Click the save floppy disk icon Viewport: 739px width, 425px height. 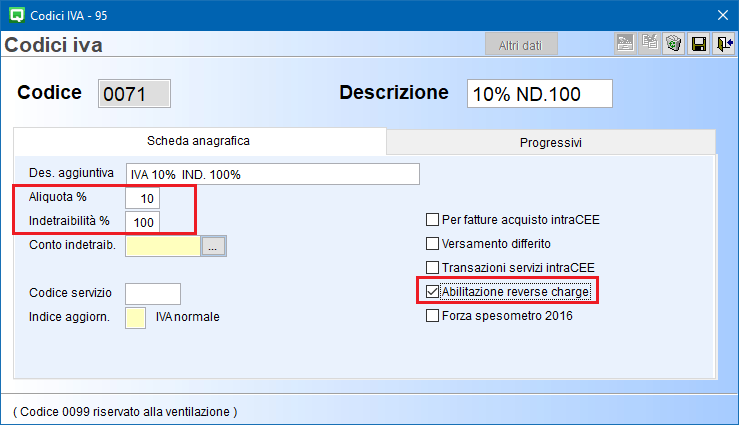point(699,44)
